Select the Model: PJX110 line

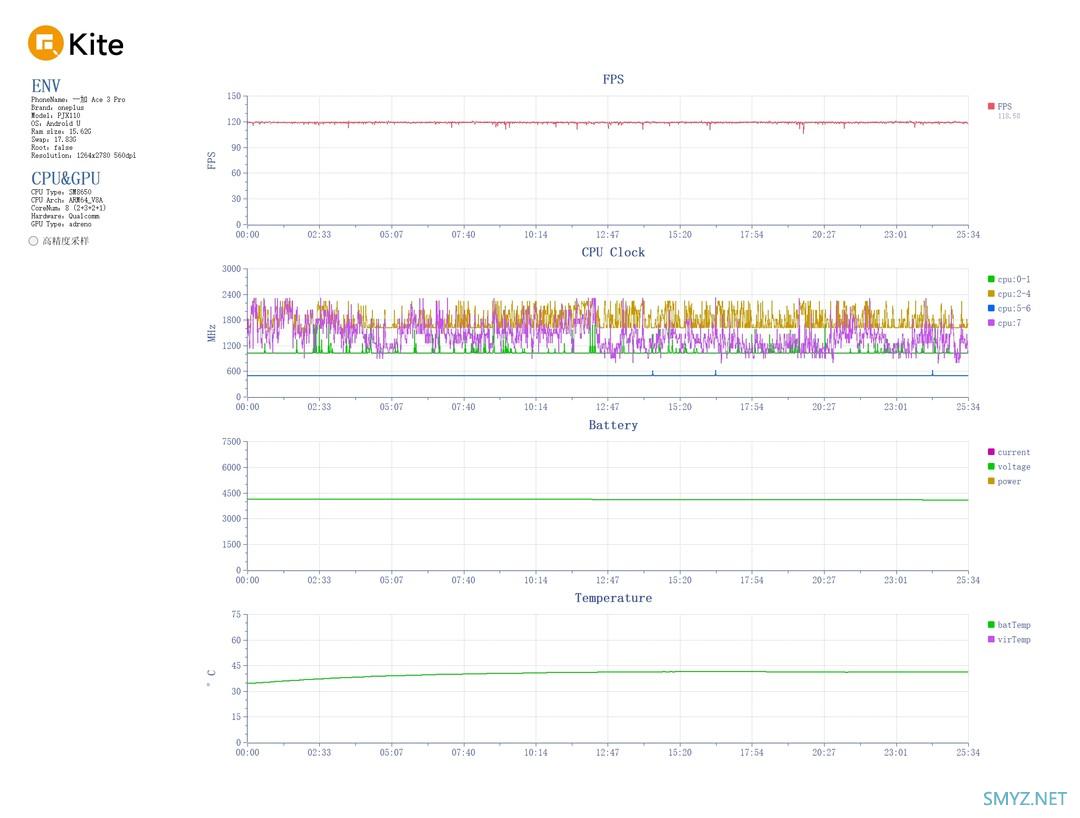55,116
